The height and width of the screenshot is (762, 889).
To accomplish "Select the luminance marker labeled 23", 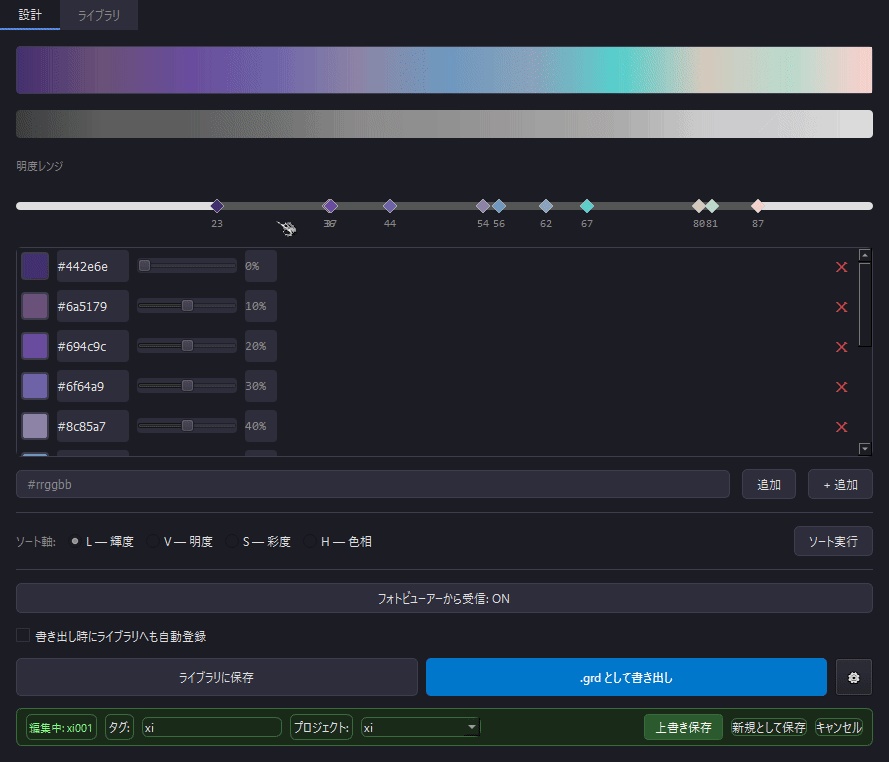I will 217,206.
